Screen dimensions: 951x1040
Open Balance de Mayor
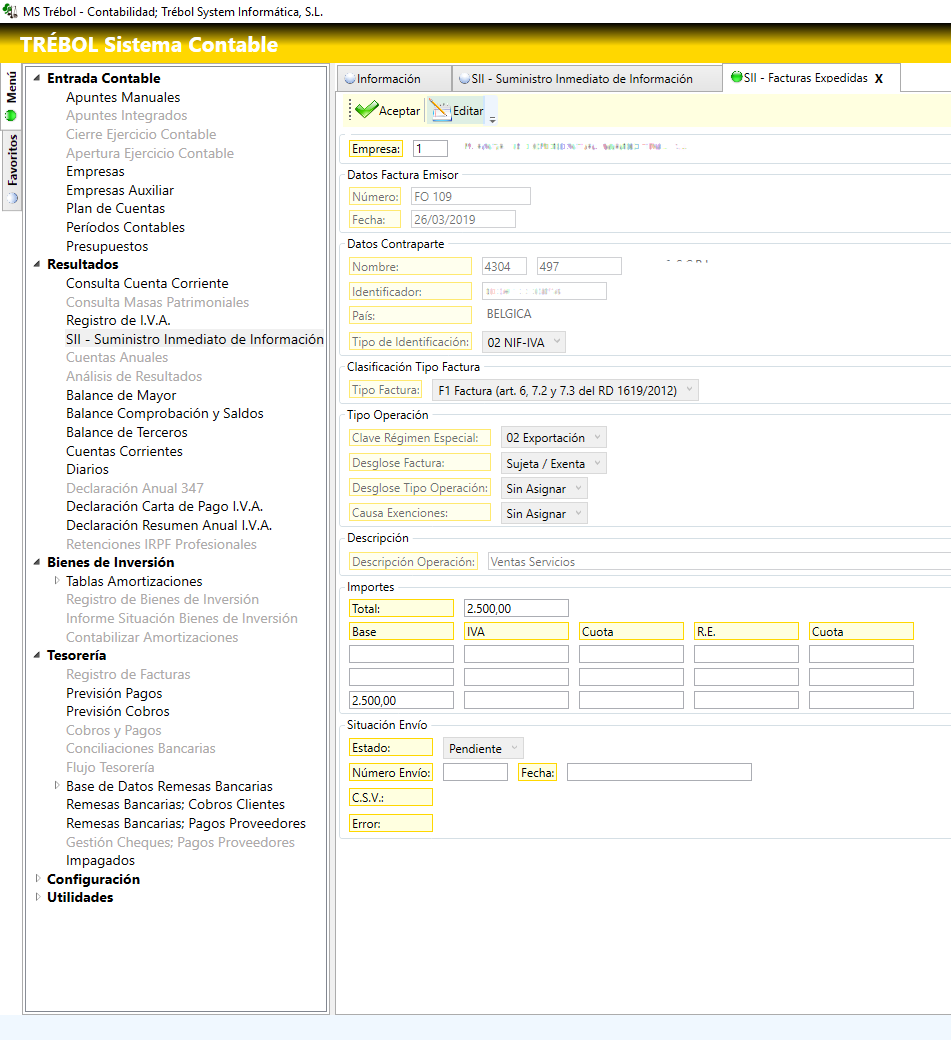pos(121,395)
